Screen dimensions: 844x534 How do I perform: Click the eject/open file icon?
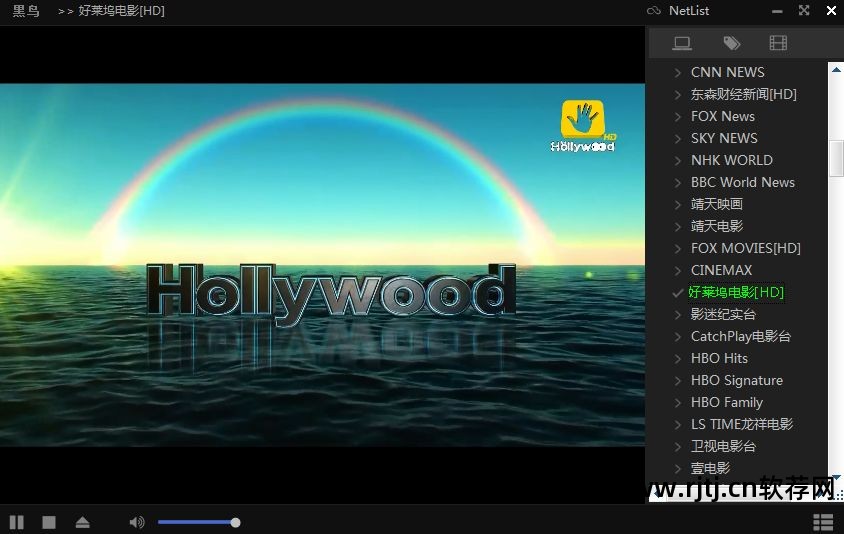(82, 522)
